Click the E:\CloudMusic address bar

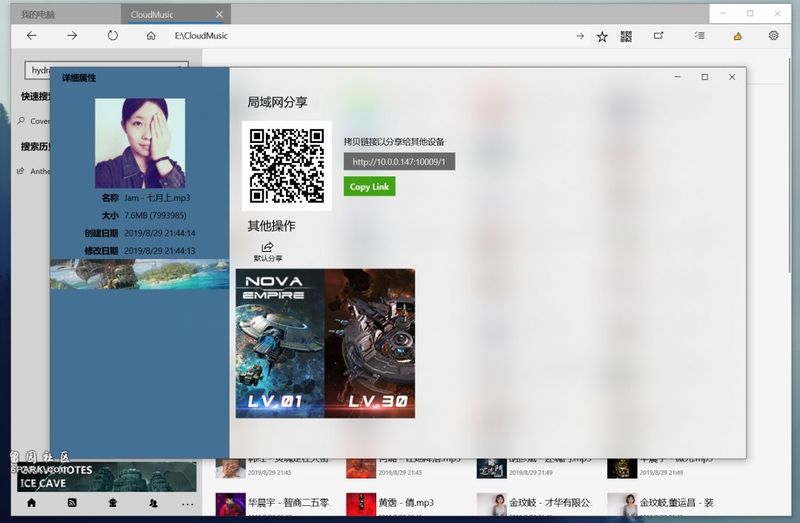tap(370, 36)
